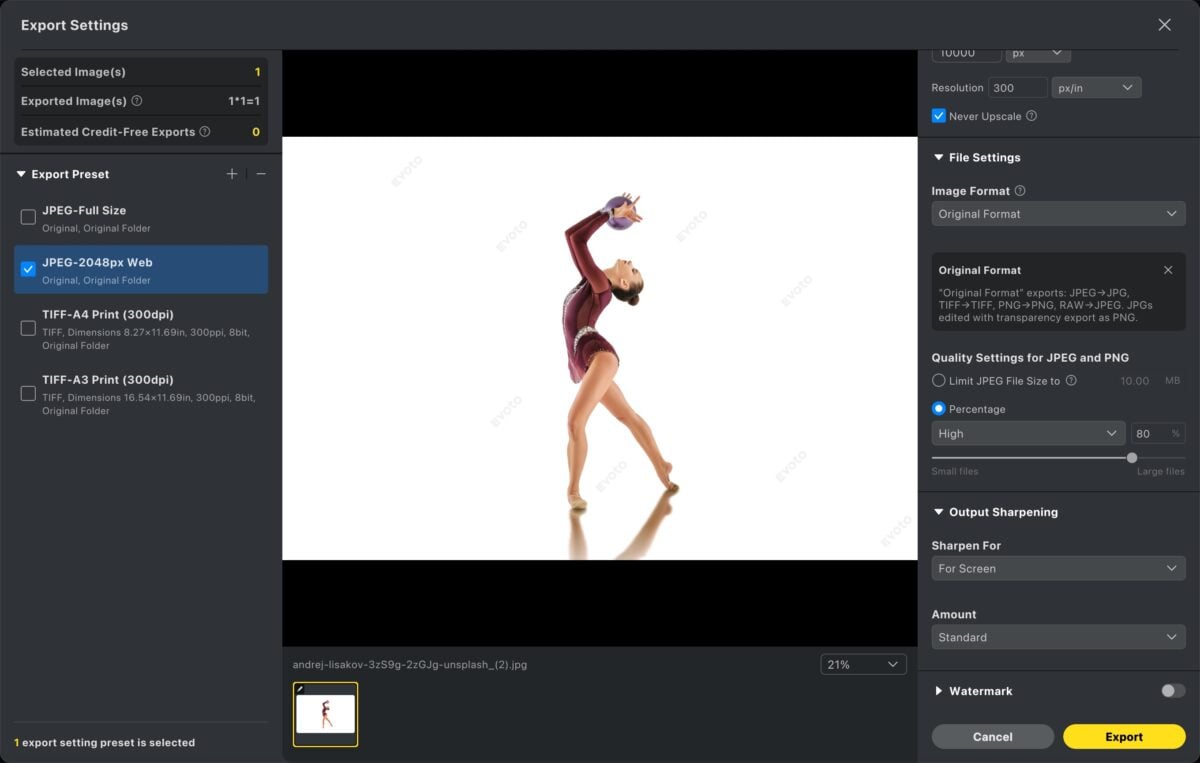Click the pencil edit icon on the thumbnail
1200x763 pixels.
pyautogui.click(x=302, y=689)
